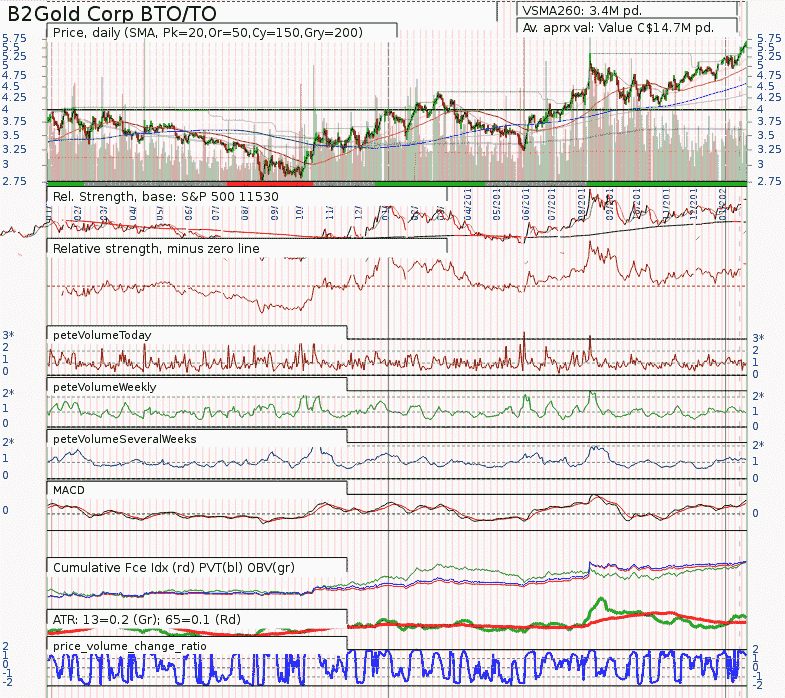This screenshot has width=785, height=698.
Task: Click the 06/201 date axis label
Action: click(x=526, y=204)
